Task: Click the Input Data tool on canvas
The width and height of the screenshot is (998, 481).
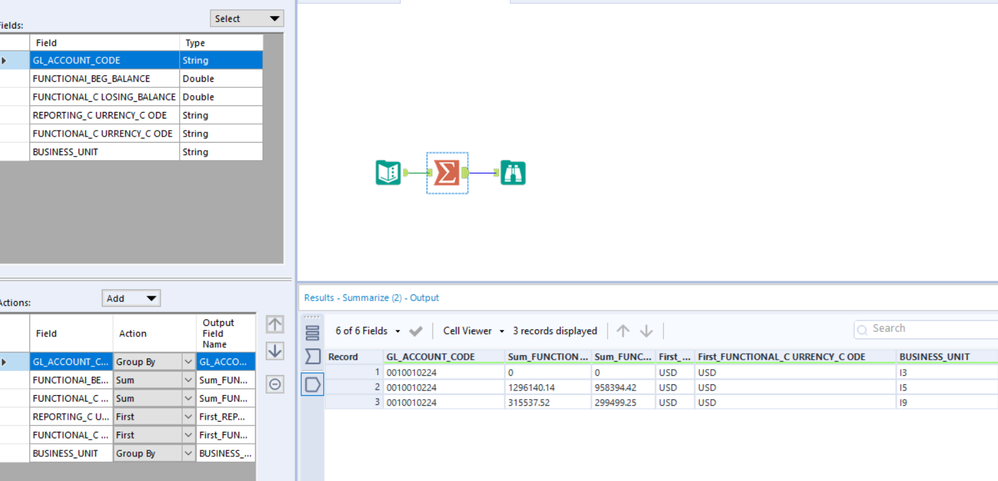Action: (388, 172)
